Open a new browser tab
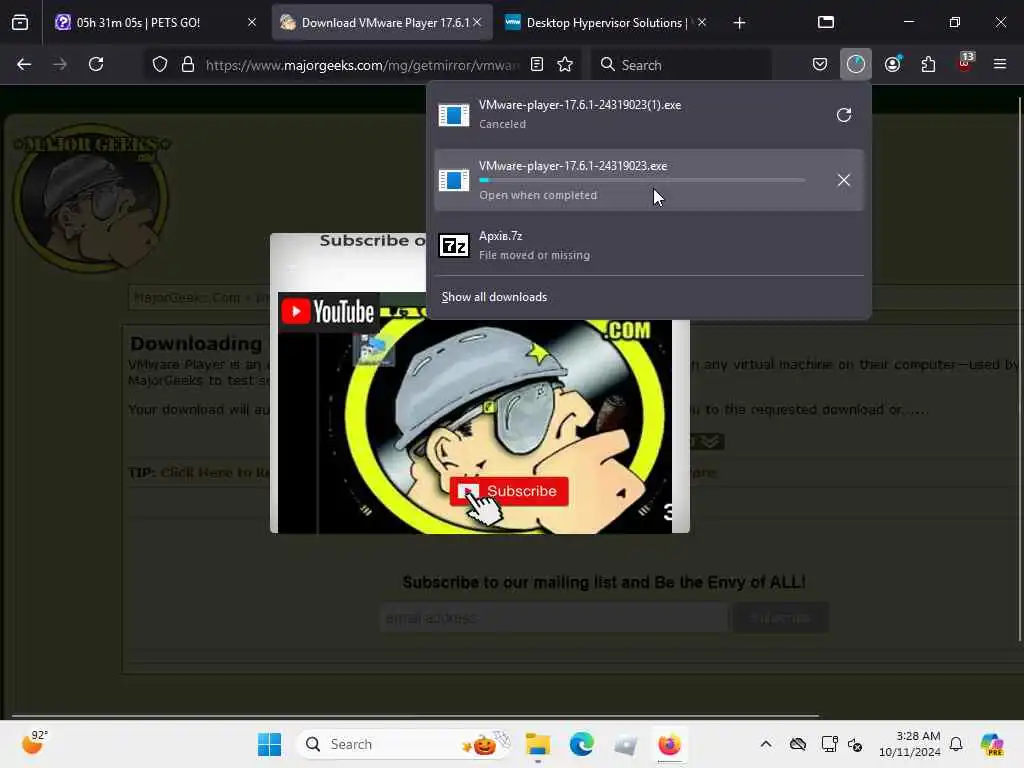This screenshot has width=1024, height=768. coord(739,23)
